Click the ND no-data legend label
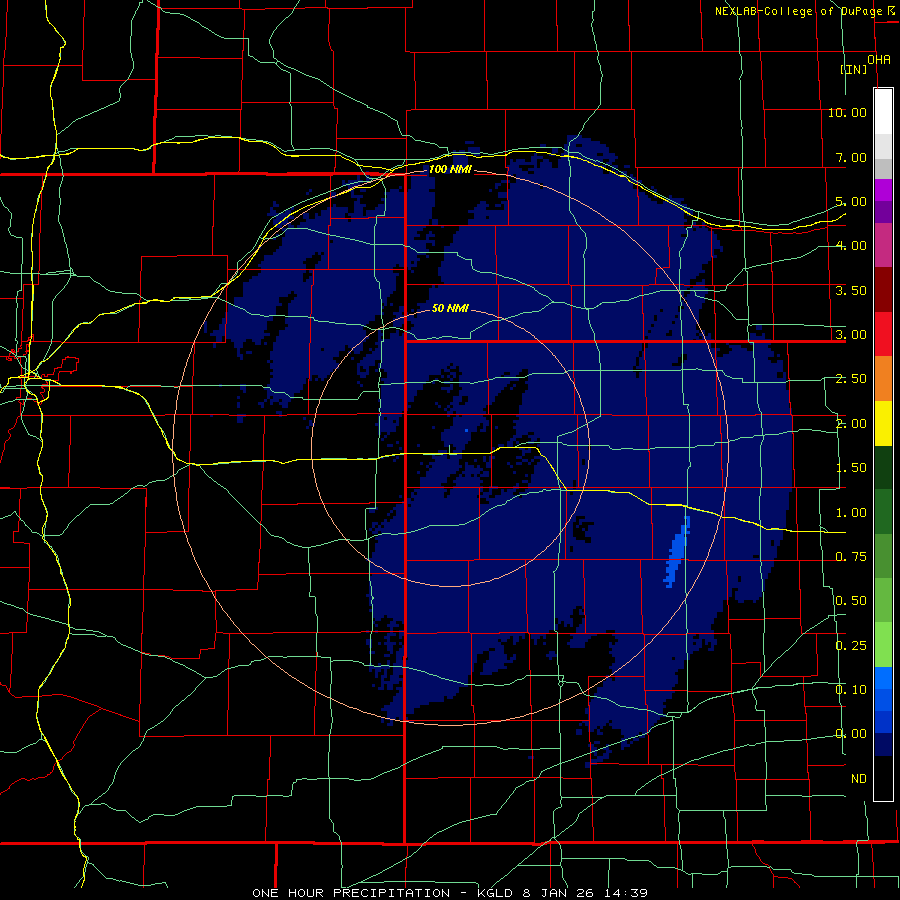Image resolution: width=900 pixels, height=900 pixels. 859,779
